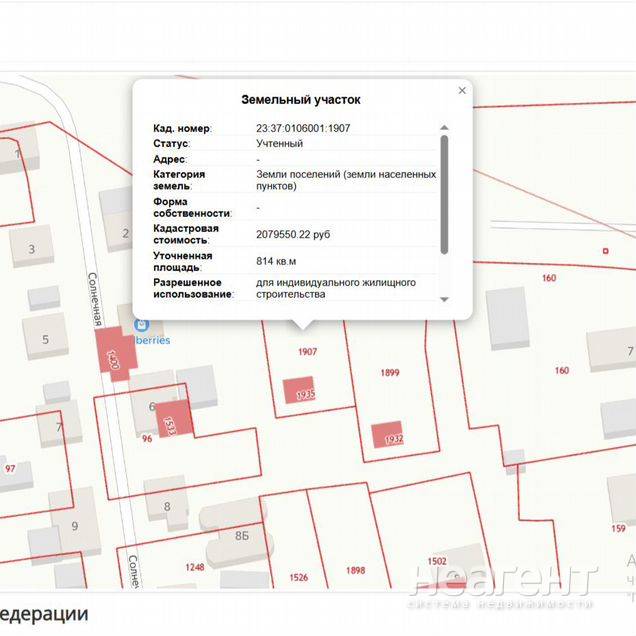This screenshot has width=636, height=636.
Task: Click the Статус row value Учтенный
Action: [x=279, y=144]
